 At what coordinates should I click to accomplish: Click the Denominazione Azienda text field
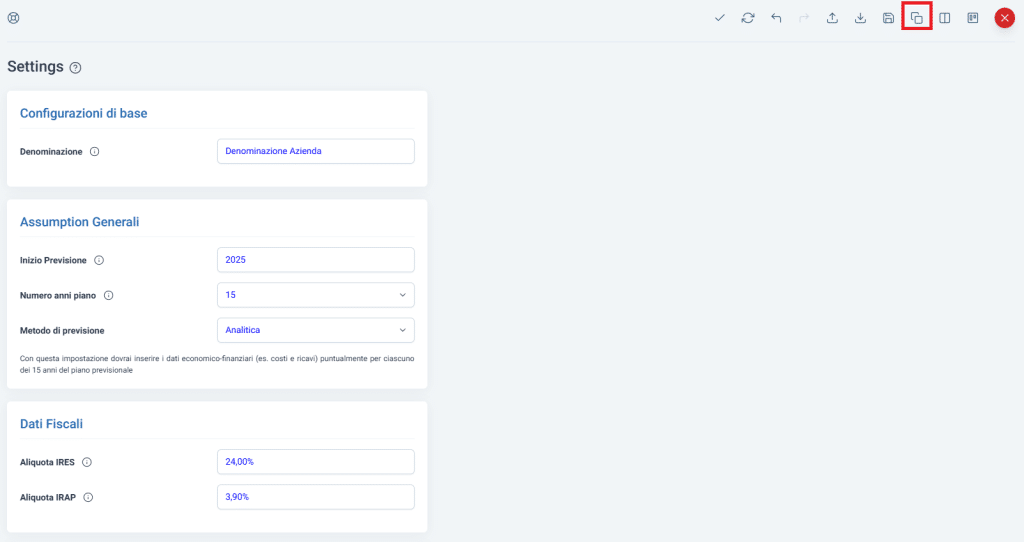coord(315,151)
